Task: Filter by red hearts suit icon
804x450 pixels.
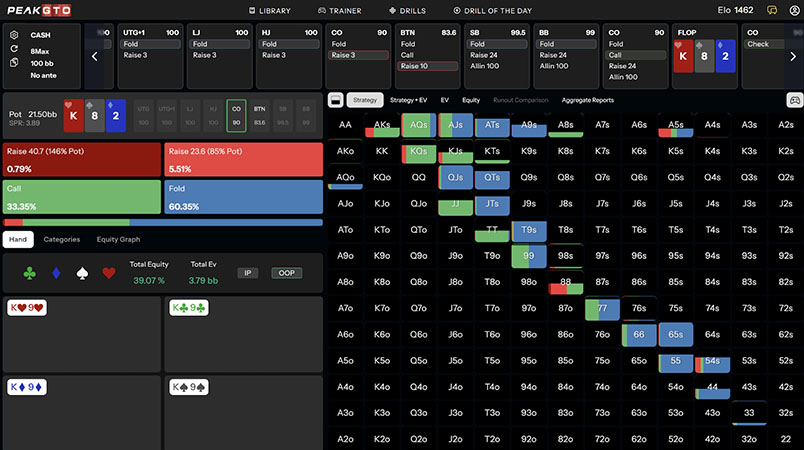Action: pyautogui.click(x=108, y=272)
